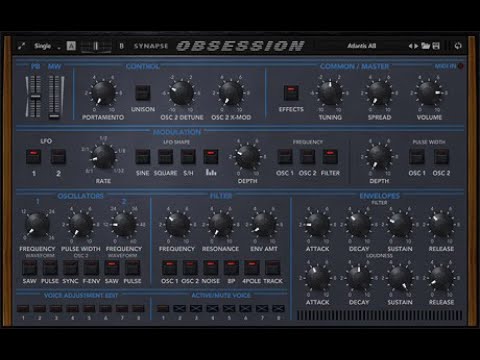Toggle voice adjustment edit button 5
Screen dimensions: 480x360
point(89,308)
